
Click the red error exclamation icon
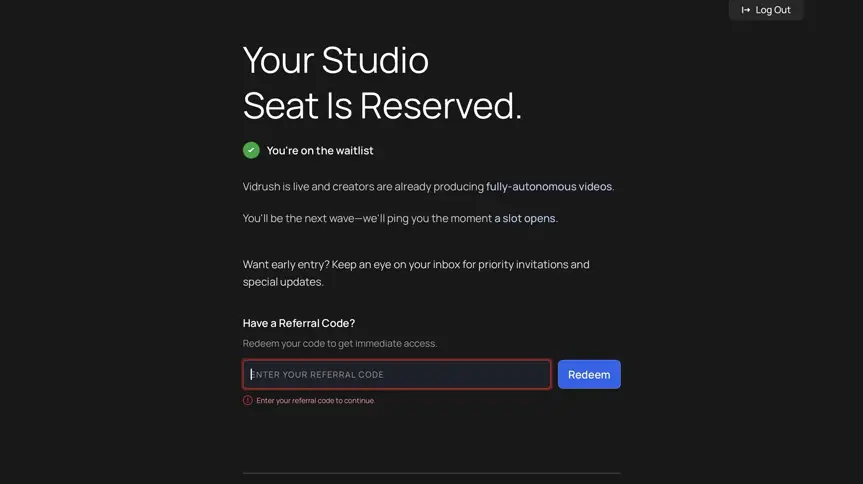248,400
